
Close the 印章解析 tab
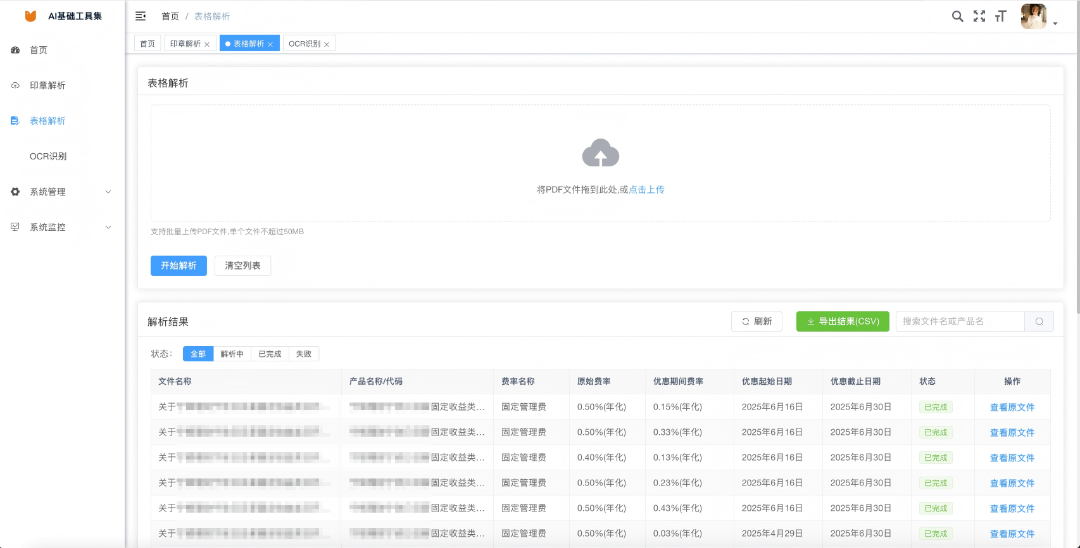pyautogui.click(x=207, y=44)
